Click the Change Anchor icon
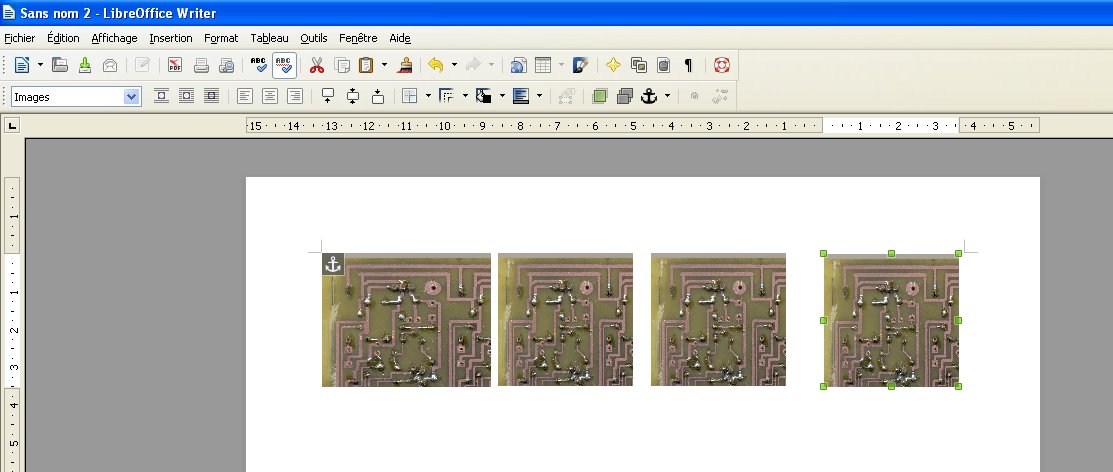 (x=649, y=96)
